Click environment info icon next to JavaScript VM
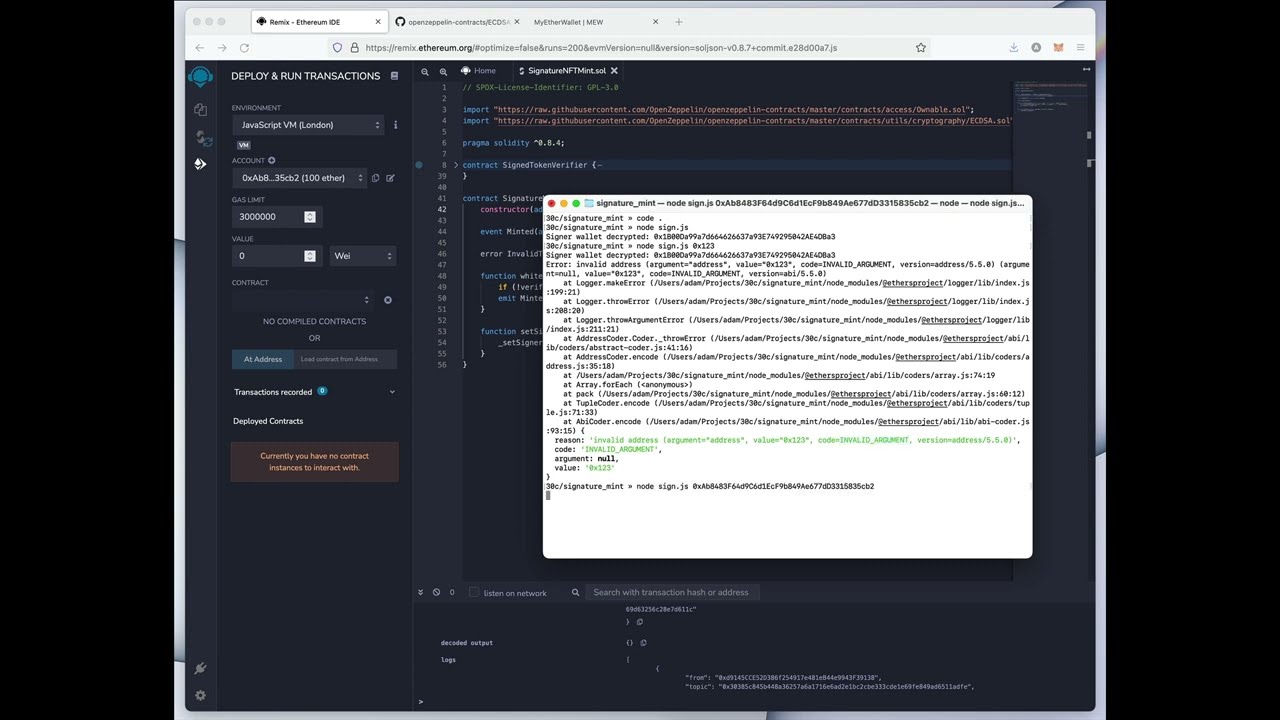The width and height of the screenshot is (1280, 720). pos(395,125)
